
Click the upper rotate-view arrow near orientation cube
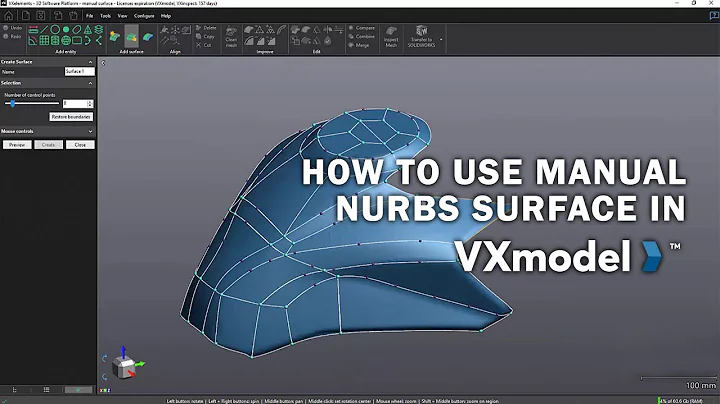pyautogui.click(x=105, y=358)
